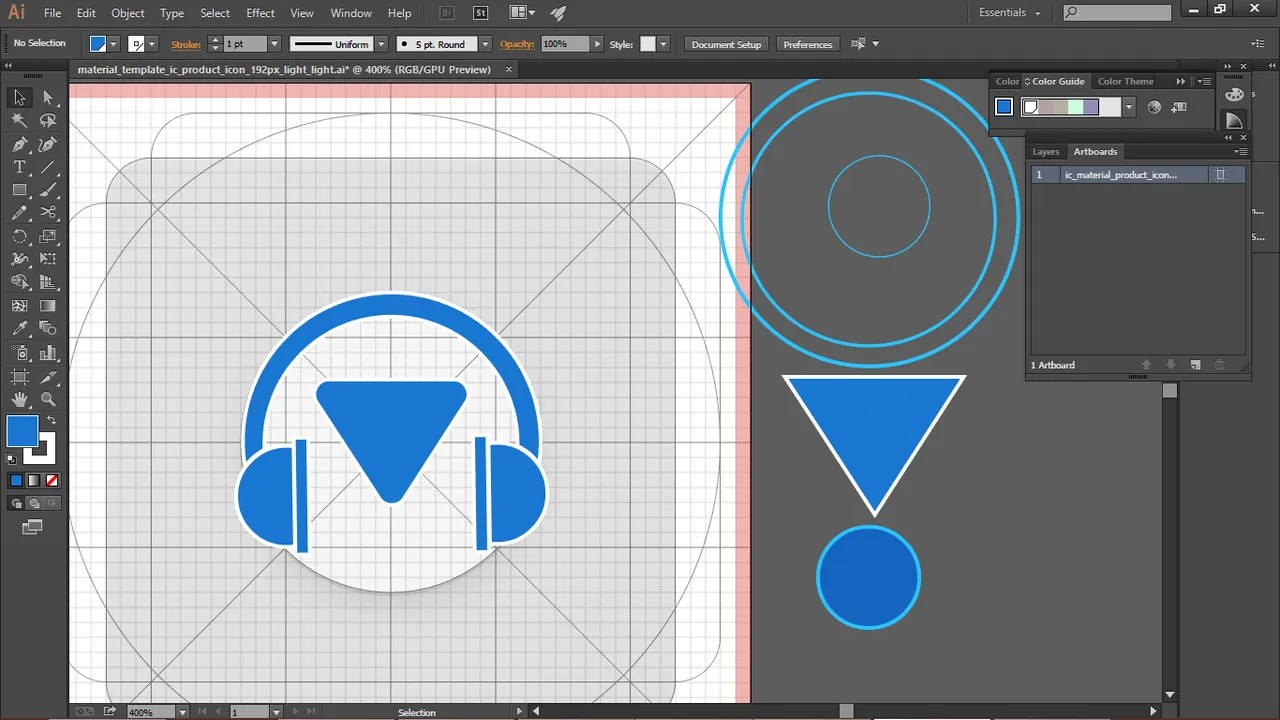Activate the Shape Builder tool
1280x720 pixels.
click(19, 283)
